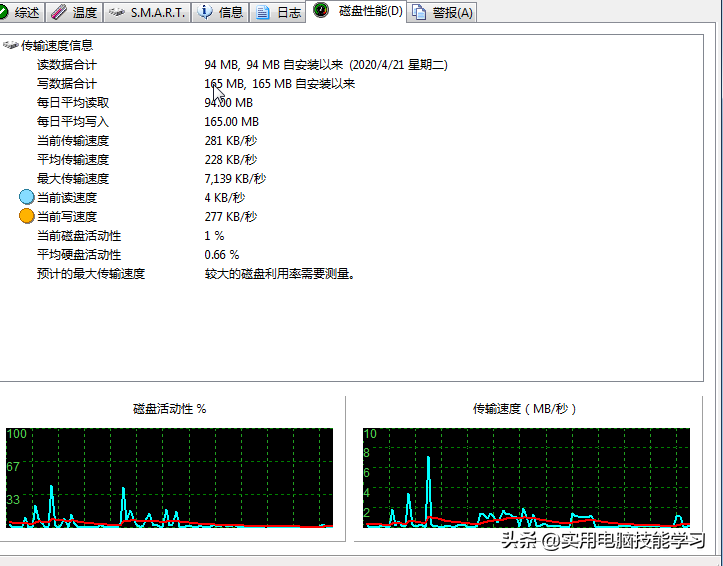Select the 读数据合计 row label
The width and height of the screenshot is (723, 566).
(x=67, y=65)
